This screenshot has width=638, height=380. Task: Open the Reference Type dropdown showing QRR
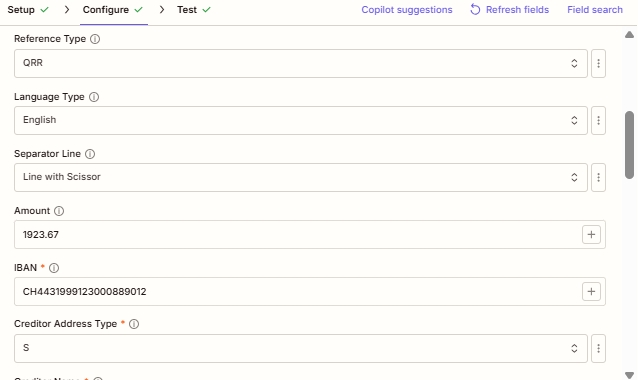(301, 63)
